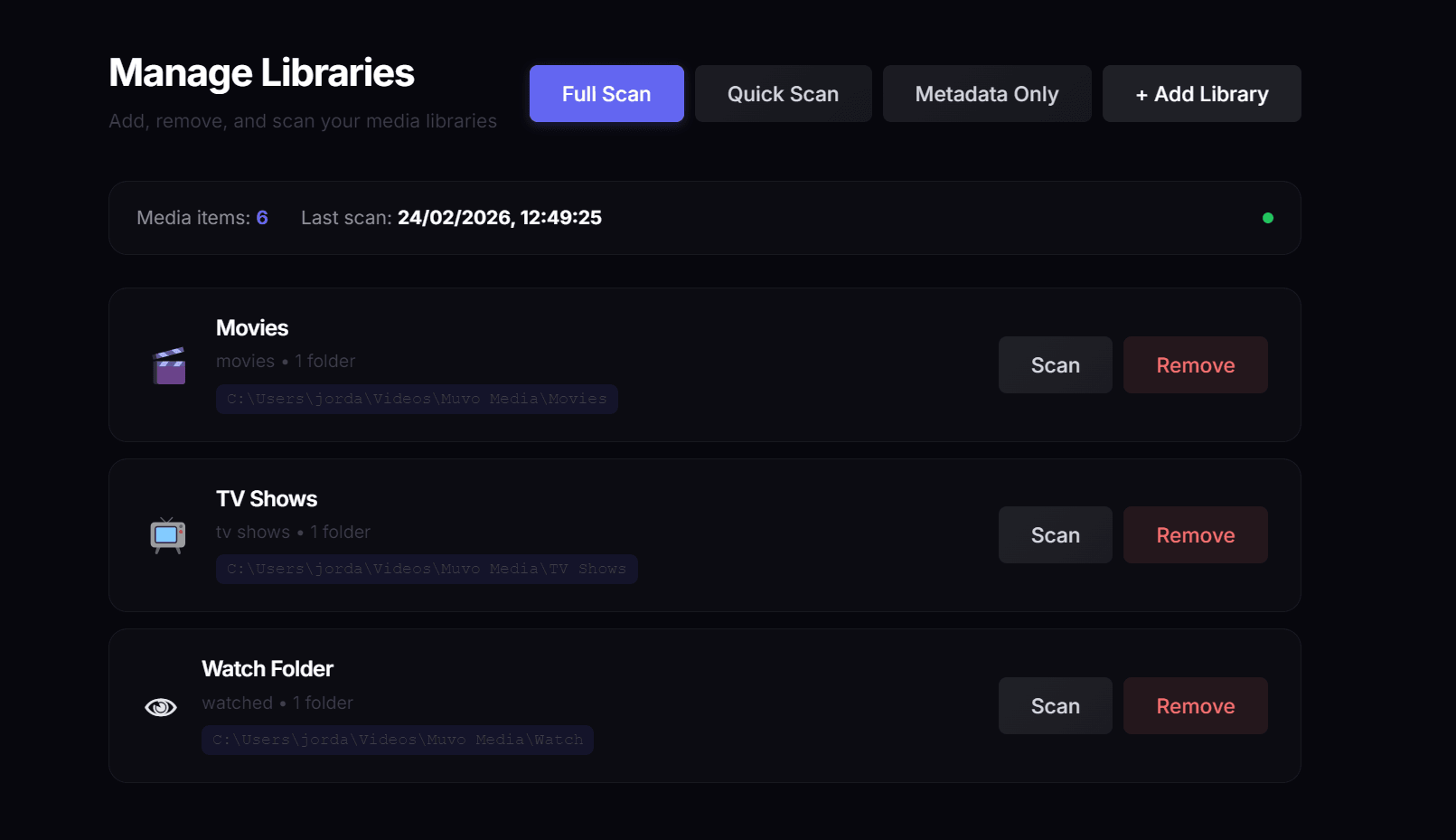Click the Watch folder path badge
1456x840 pixels.
coord(397,740)
